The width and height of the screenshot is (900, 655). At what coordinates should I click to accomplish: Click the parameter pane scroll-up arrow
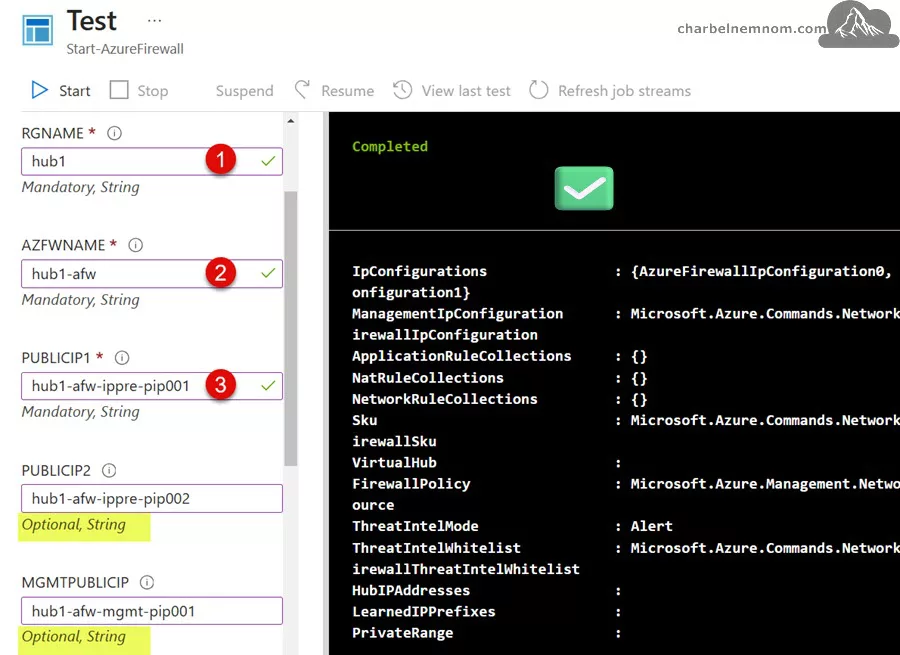tap(290, 121)
